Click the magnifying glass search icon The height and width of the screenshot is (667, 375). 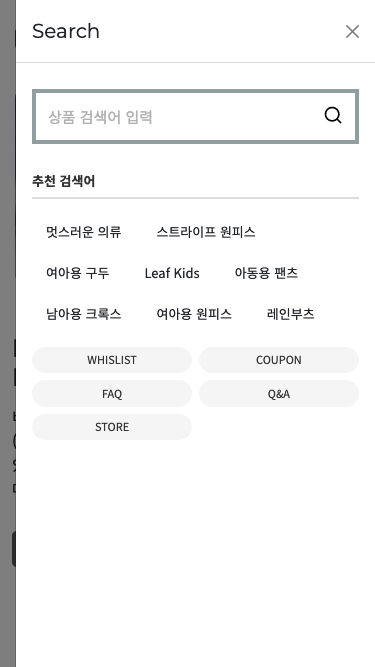[x=332, y=115]
